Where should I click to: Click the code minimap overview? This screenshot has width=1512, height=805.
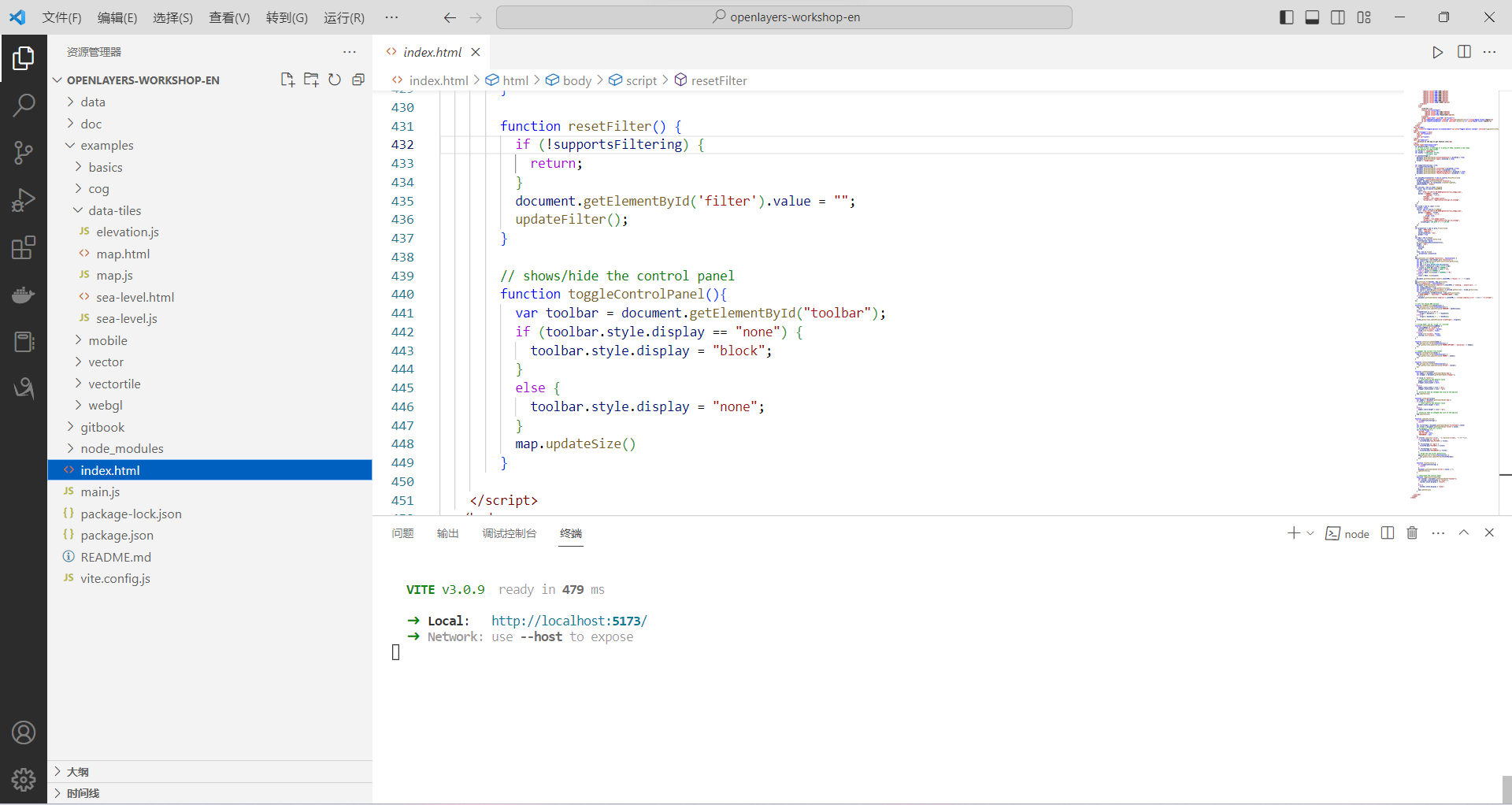point(1451,295)
